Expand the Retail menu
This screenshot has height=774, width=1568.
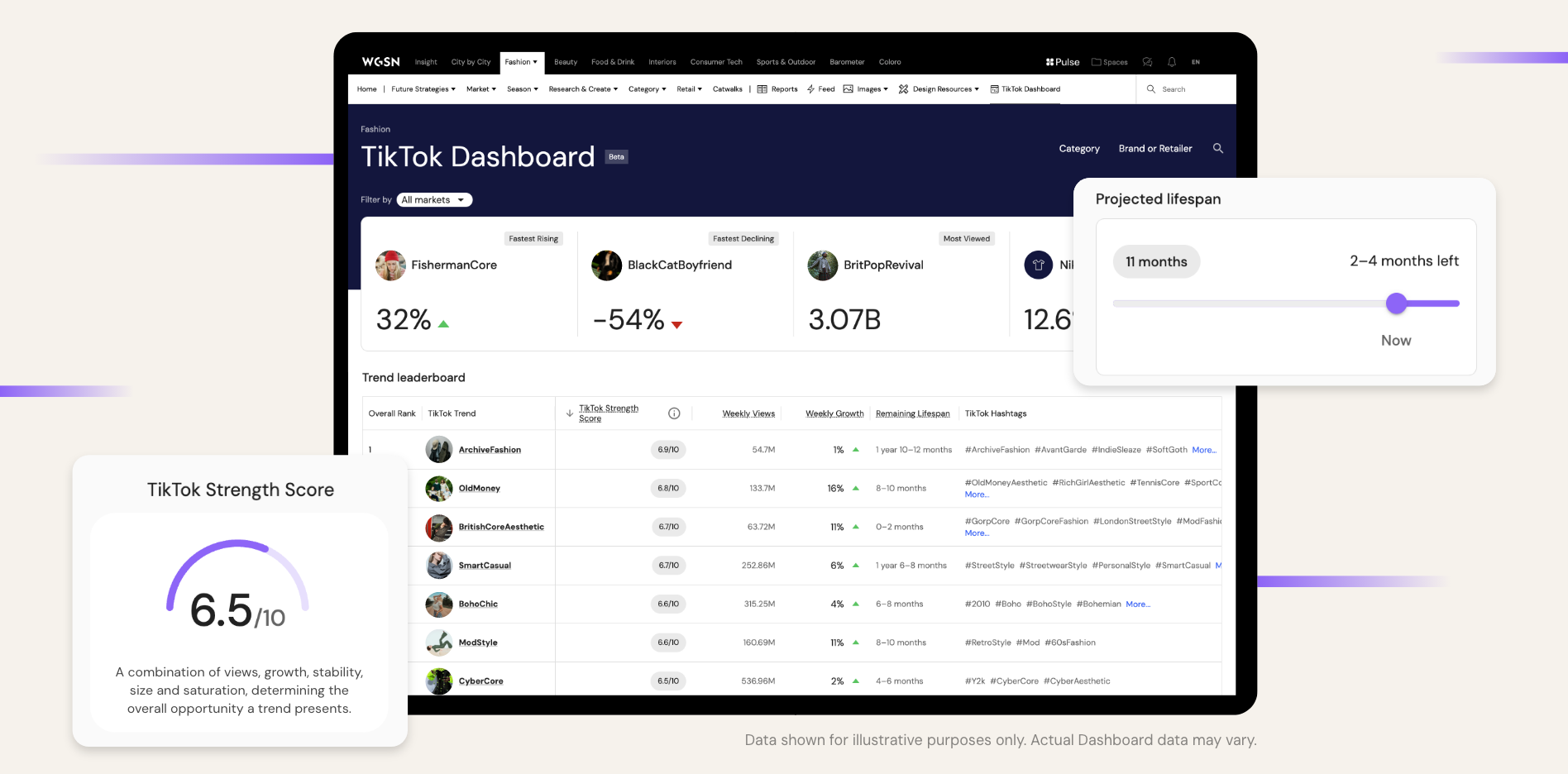point(689,89)
